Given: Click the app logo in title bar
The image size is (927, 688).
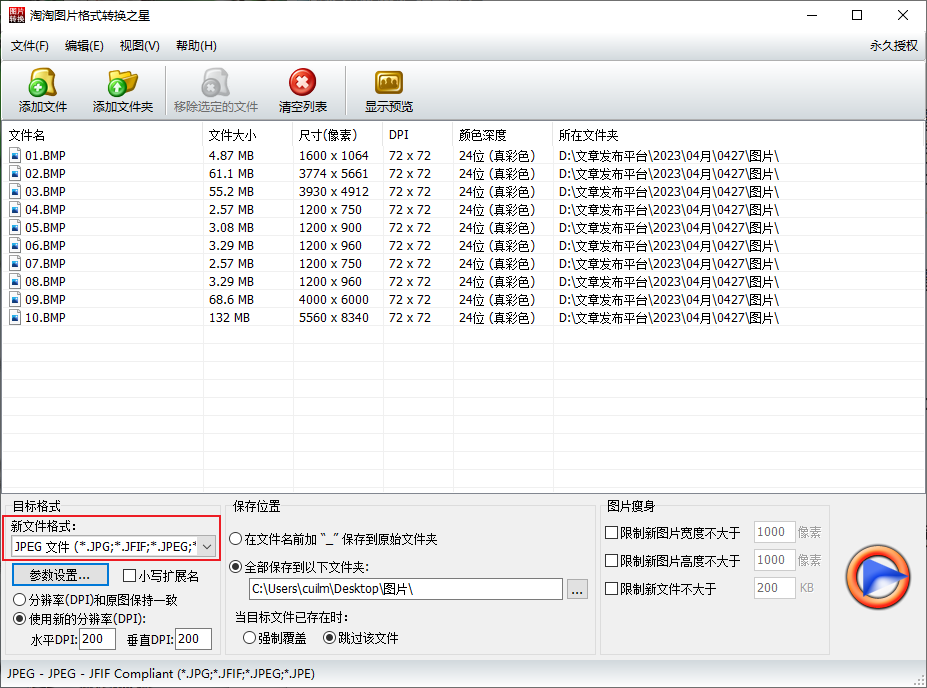Looking at the screenshot, I should 17,15.
